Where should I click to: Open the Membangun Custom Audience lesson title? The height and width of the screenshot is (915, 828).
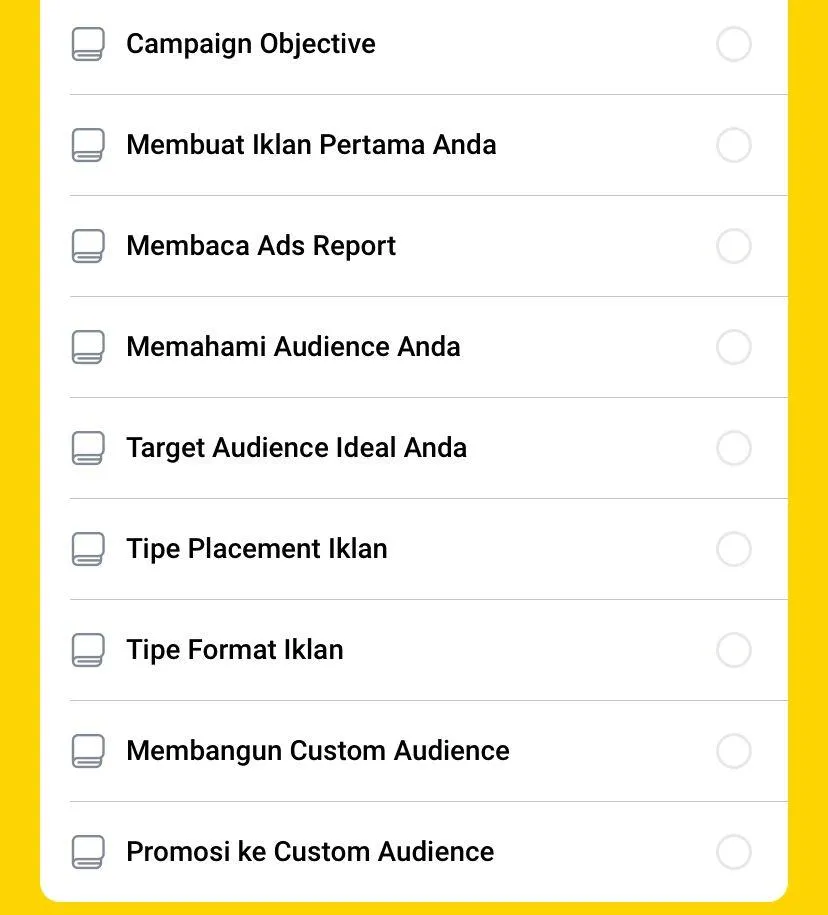coord(318,751)
